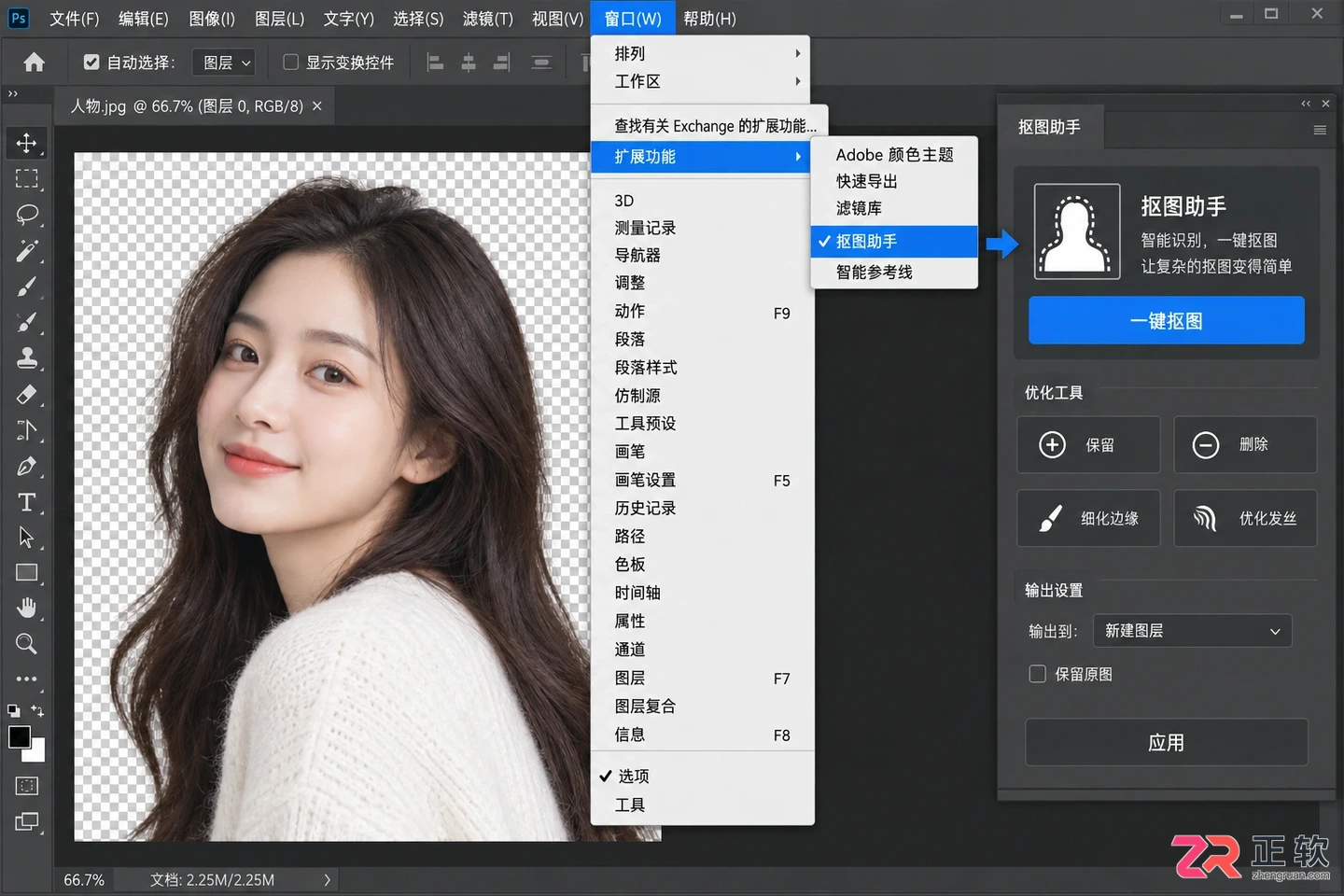Click the 删除 optimization button
Image resolution: width=1344 pixels, height=896 pixels.
pos(1245,445)
